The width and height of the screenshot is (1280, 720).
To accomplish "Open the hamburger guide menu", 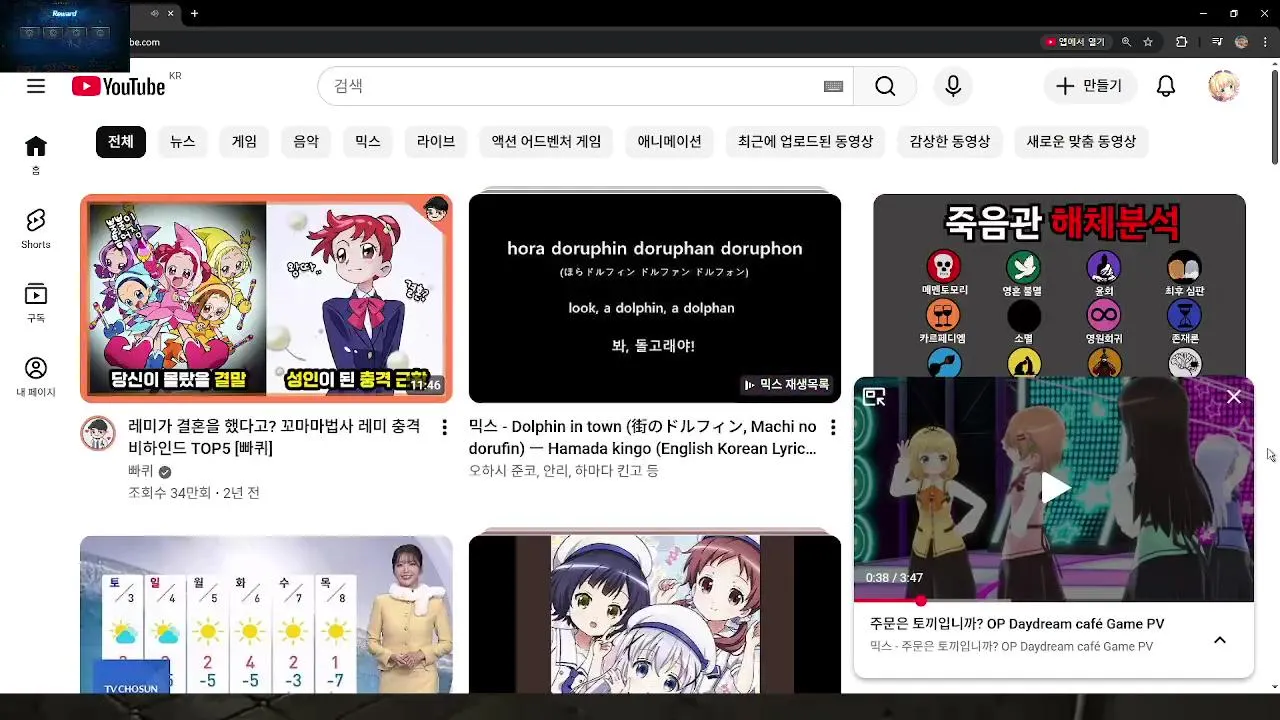I will pyautogui.click(x=36, y=86).
